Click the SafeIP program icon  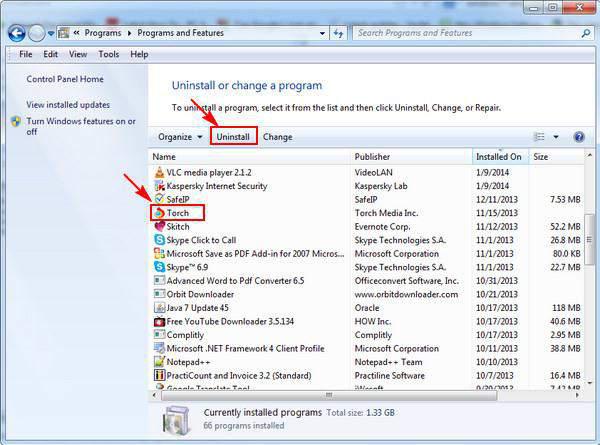coord(159,199)
